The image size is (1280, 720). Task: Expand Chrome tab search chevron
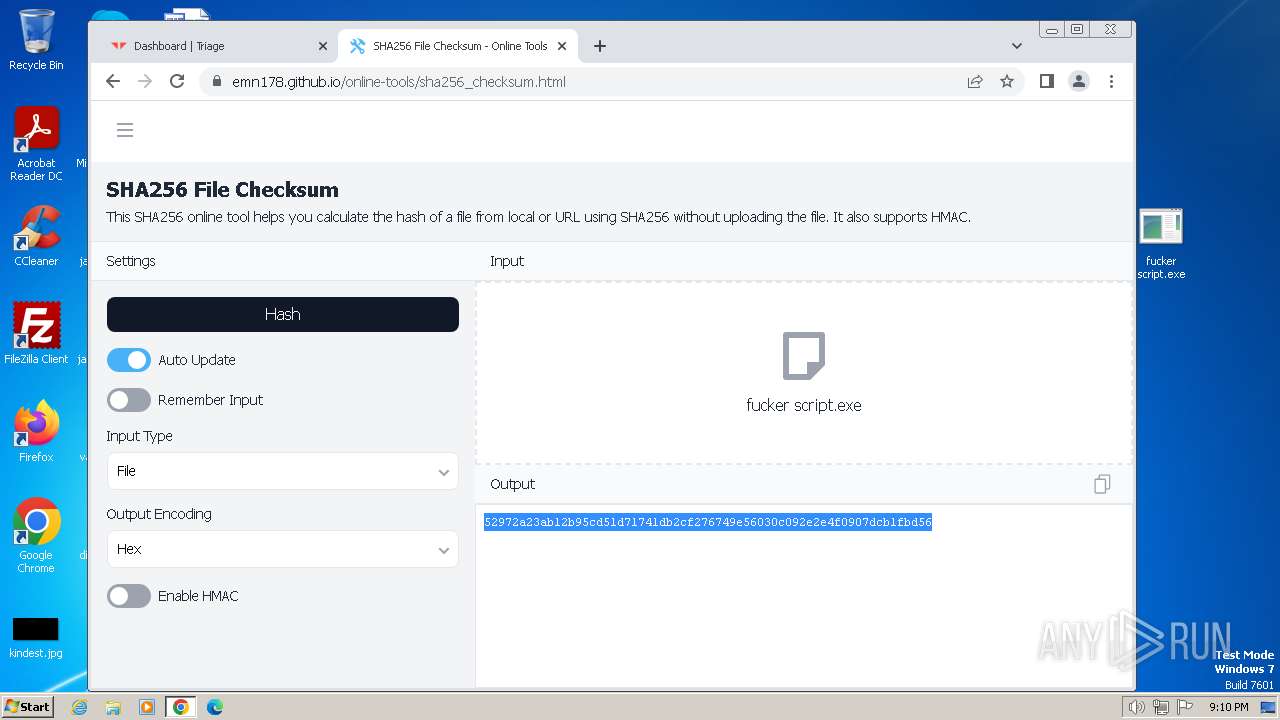[x=1017, y=46]
